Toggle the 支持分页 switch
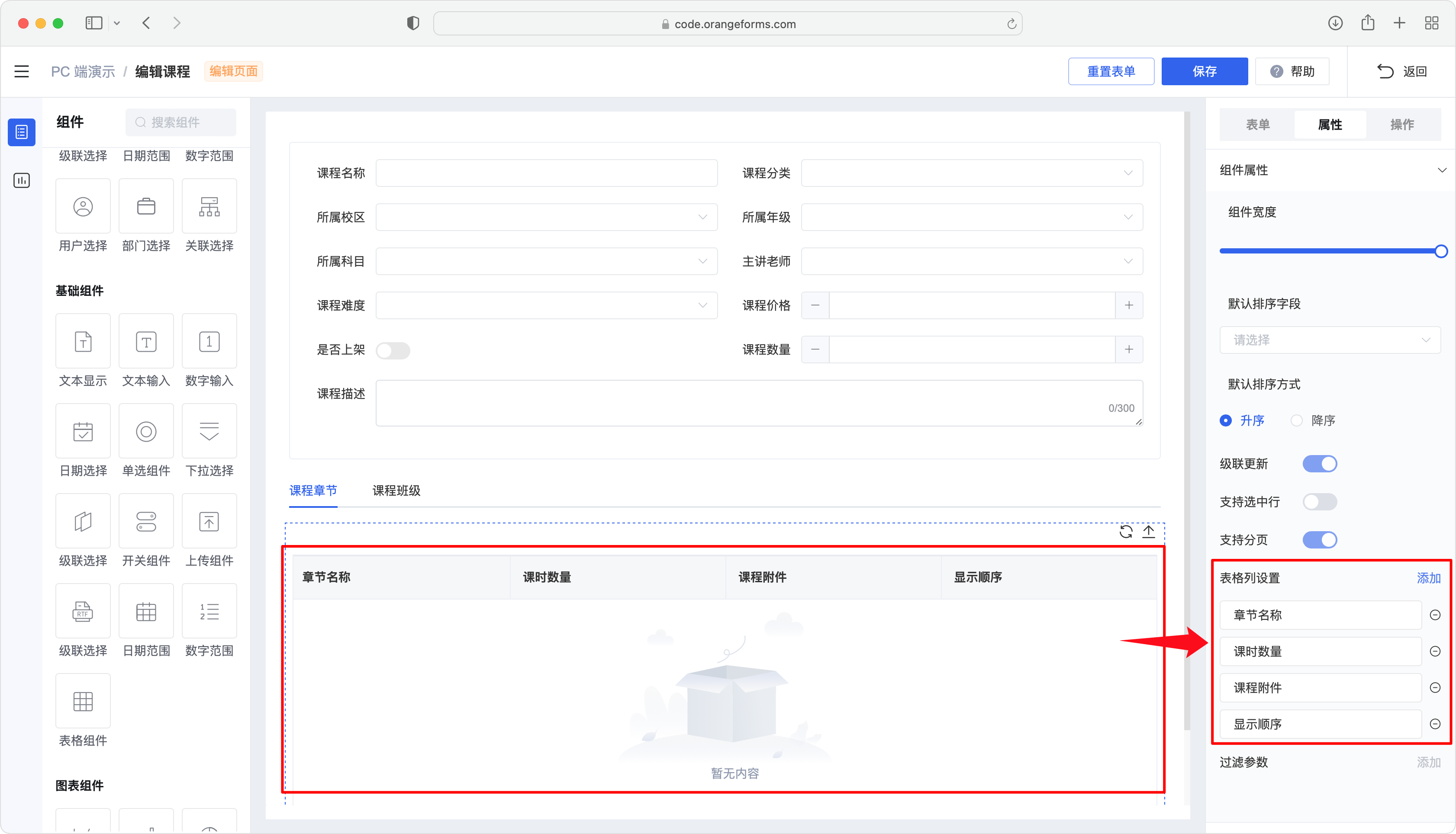This screenshot has width=1456, height=834. point(1320,539)
